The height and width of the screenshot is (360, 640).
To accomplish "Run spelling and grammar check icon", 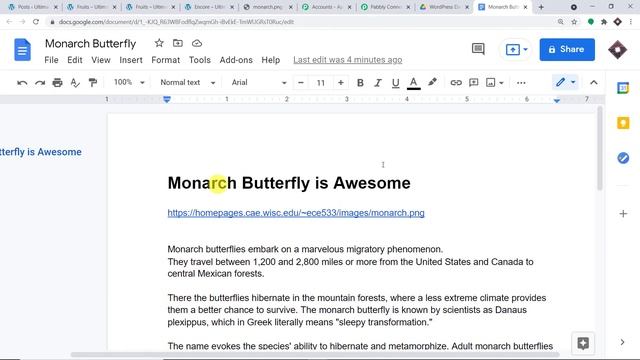I will (x=75, y=83).
